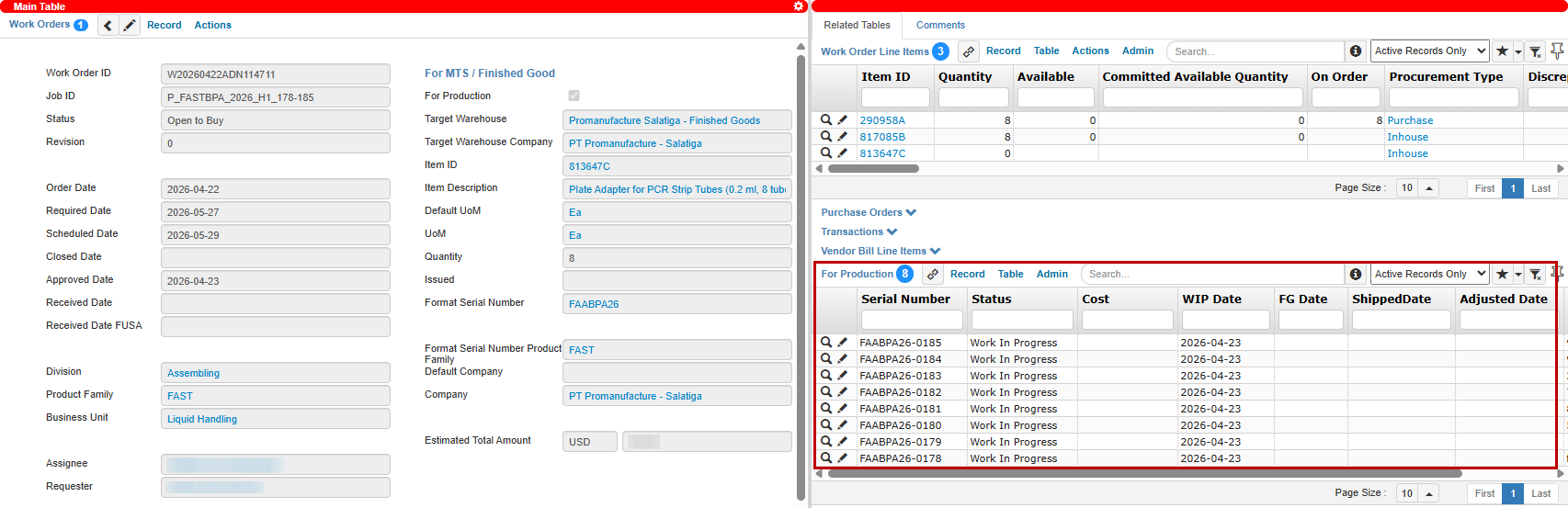
Task: Show info for For Production search
Action: pos(1355,275)
